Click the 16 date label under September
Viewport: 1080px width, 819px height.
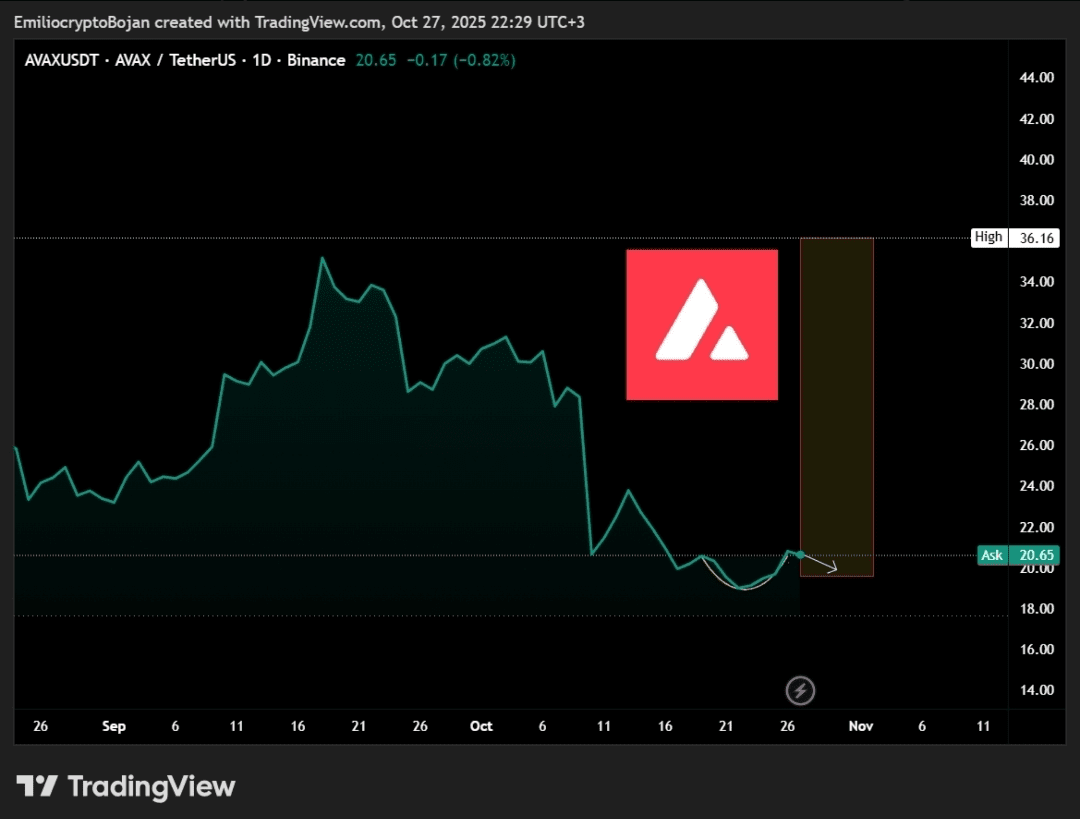click(x=298, y=726)
